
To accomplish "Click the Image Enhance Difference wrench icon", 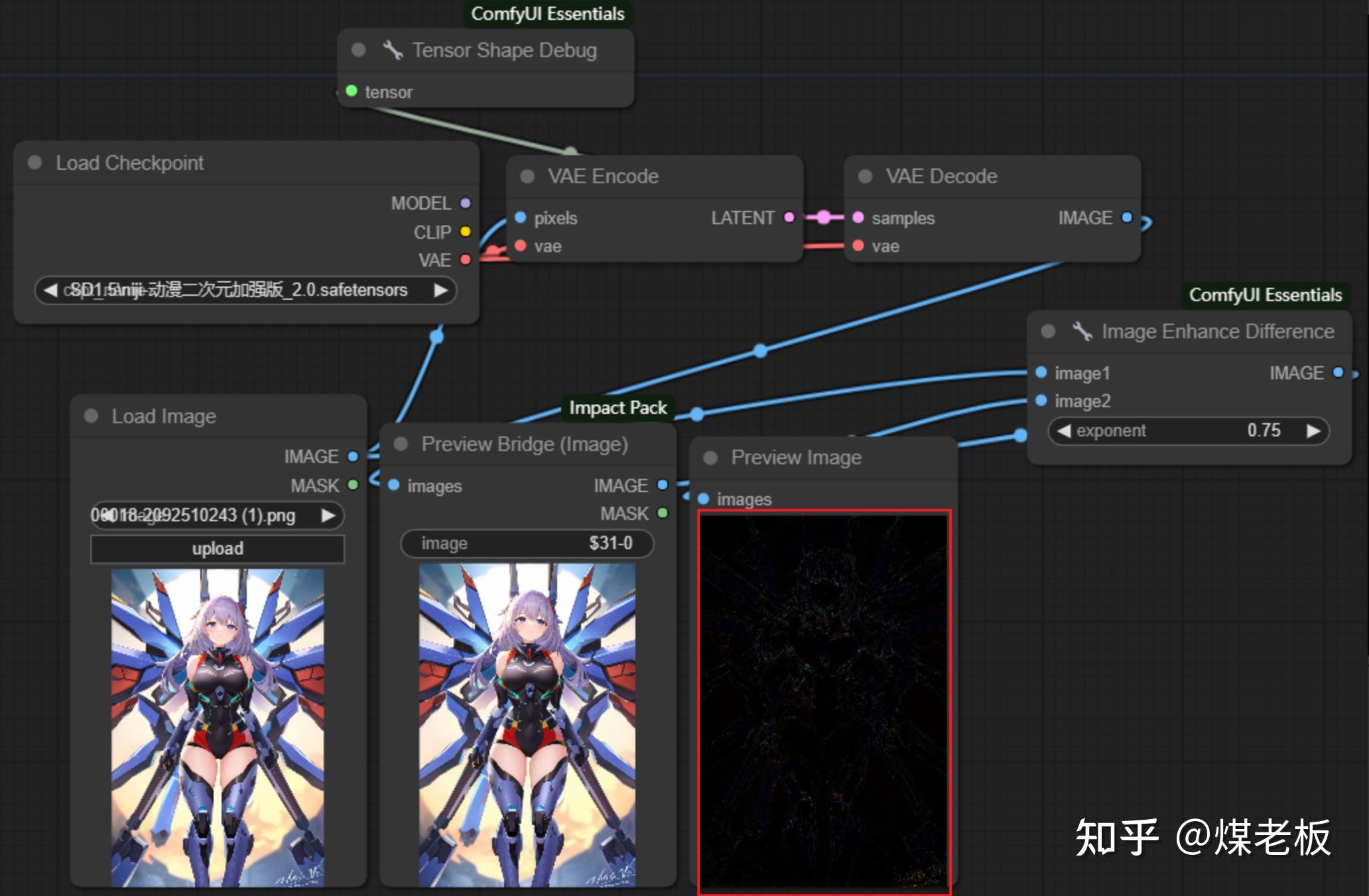I will point(1082,331).
